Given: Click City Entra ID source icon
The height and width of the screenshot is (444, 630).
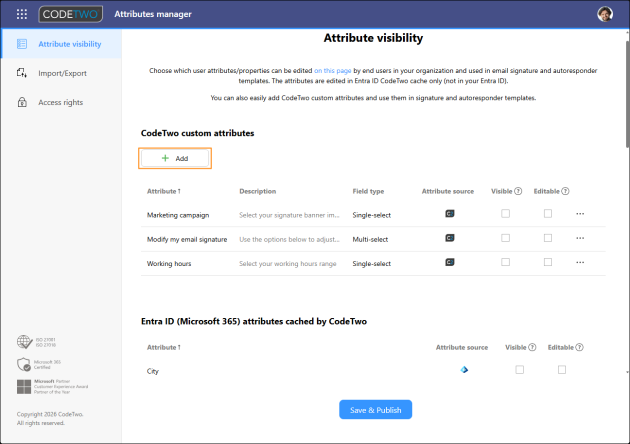Looking at the screenshot, I should coord(464,370).
